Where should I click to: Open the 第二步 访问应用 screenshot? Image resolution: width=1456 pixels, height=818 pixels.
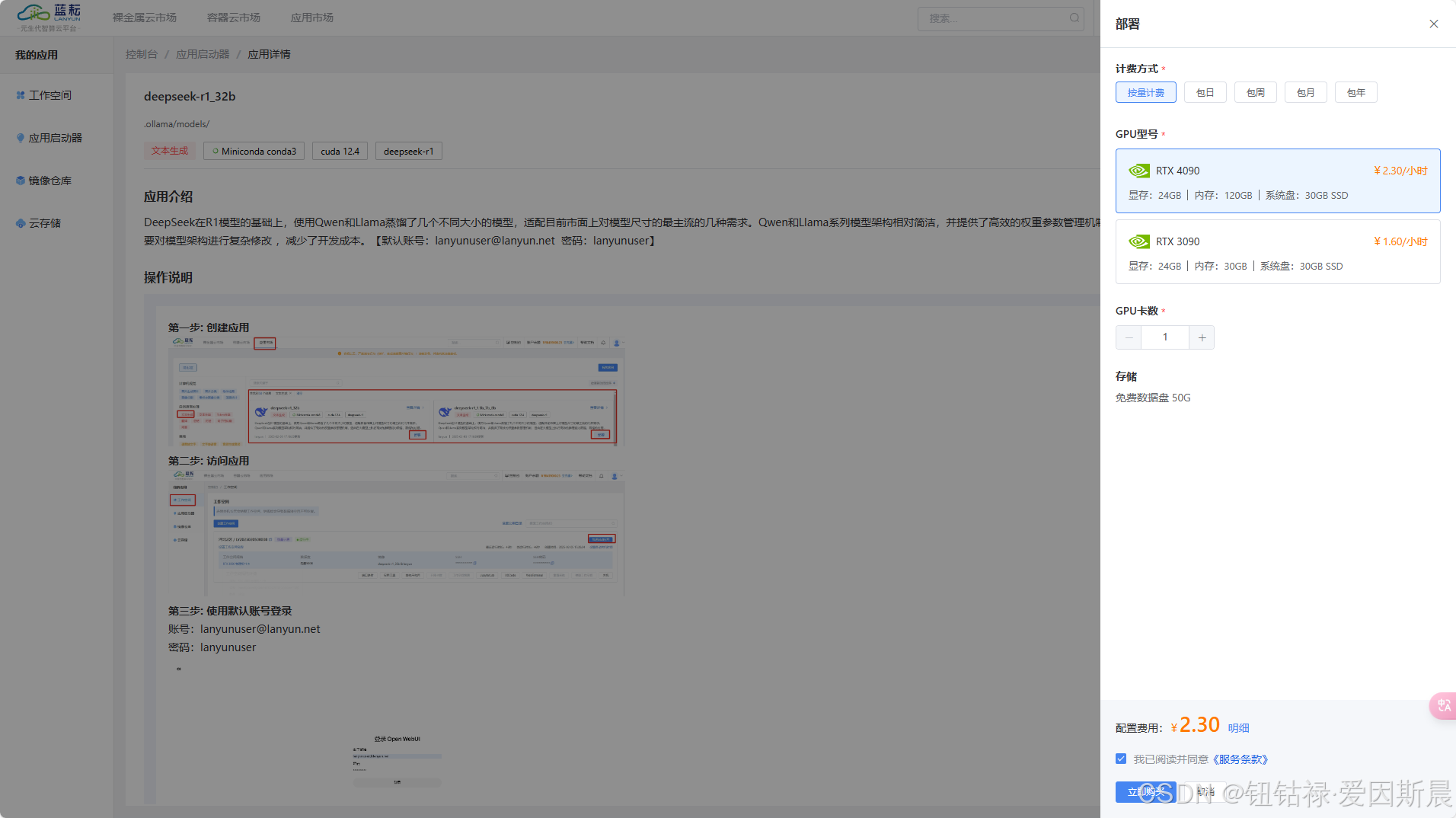(x=396, y=532)
